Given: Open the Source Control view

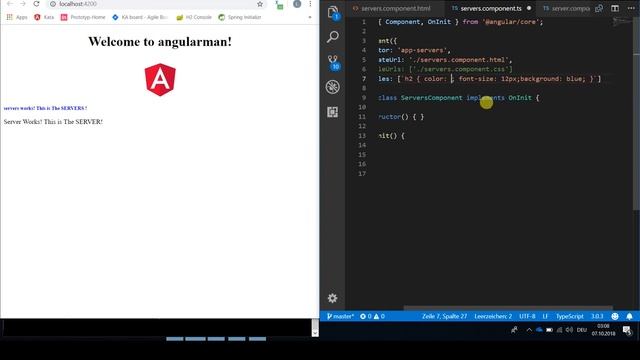Looking at the screenshot, I should point(333,62).
